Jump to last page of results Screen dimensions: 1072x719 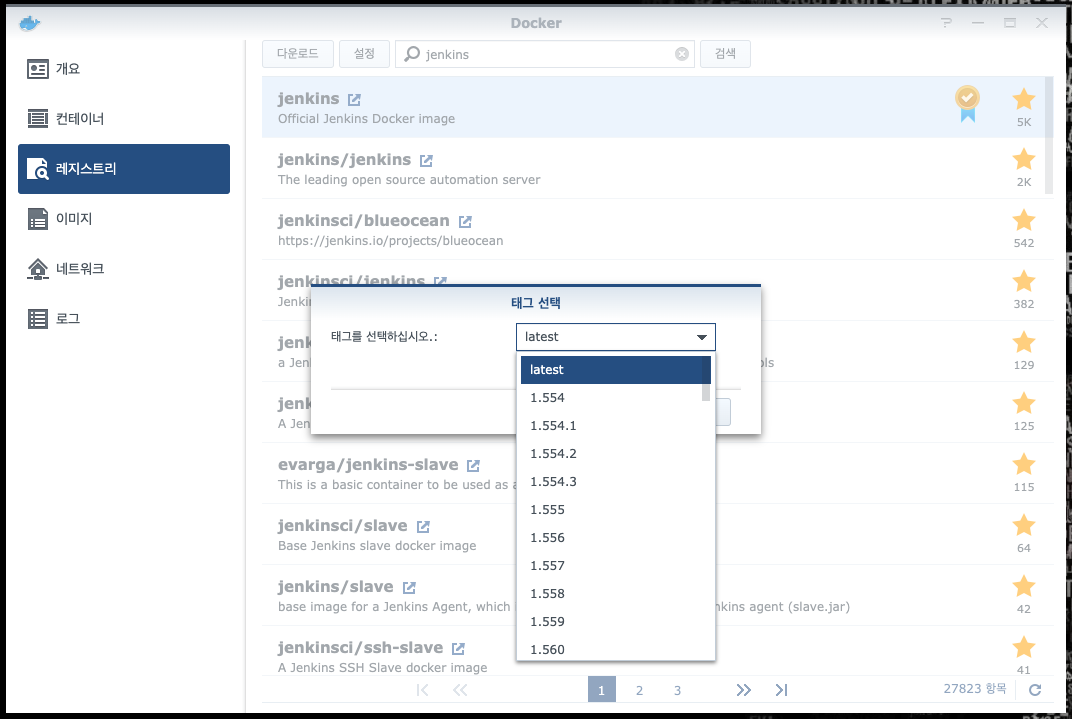(781, 690)
